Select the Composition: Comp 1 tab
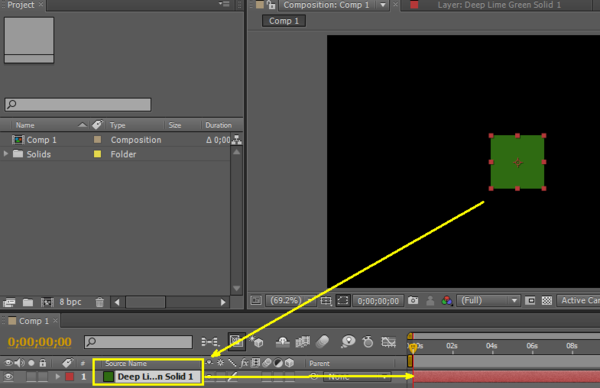Image resolution: width=600 pixels, height=388 pixels. pyautogui.click(x=326, y=5)
